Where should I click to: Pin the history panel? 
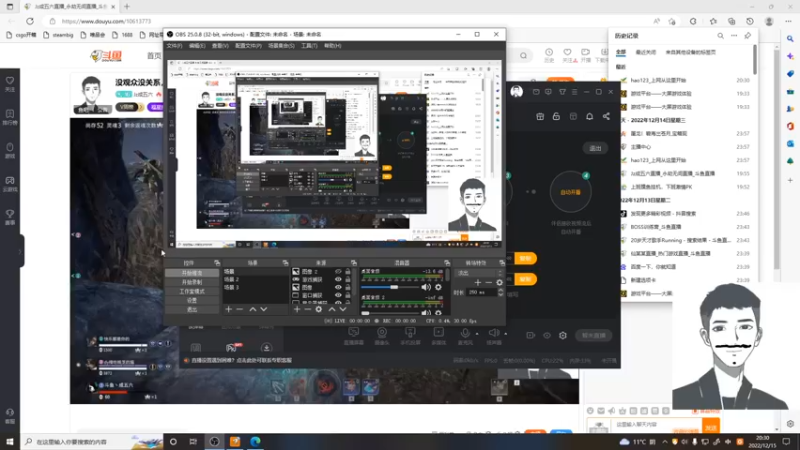[x=747, y=36]
